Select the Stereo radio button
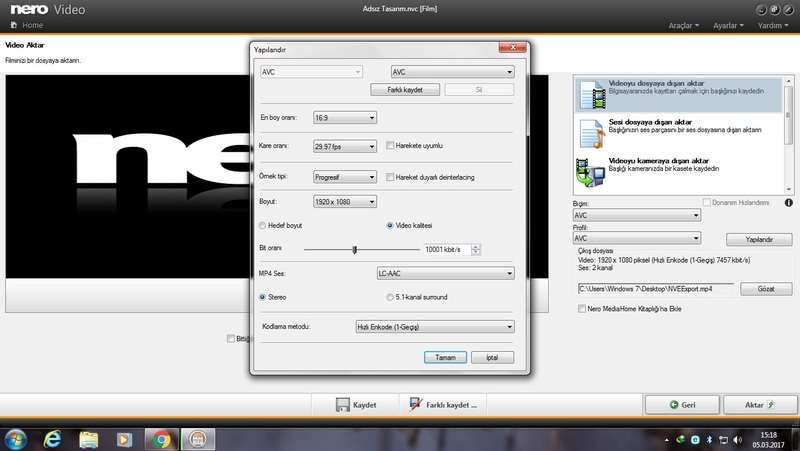 (262, 297)
